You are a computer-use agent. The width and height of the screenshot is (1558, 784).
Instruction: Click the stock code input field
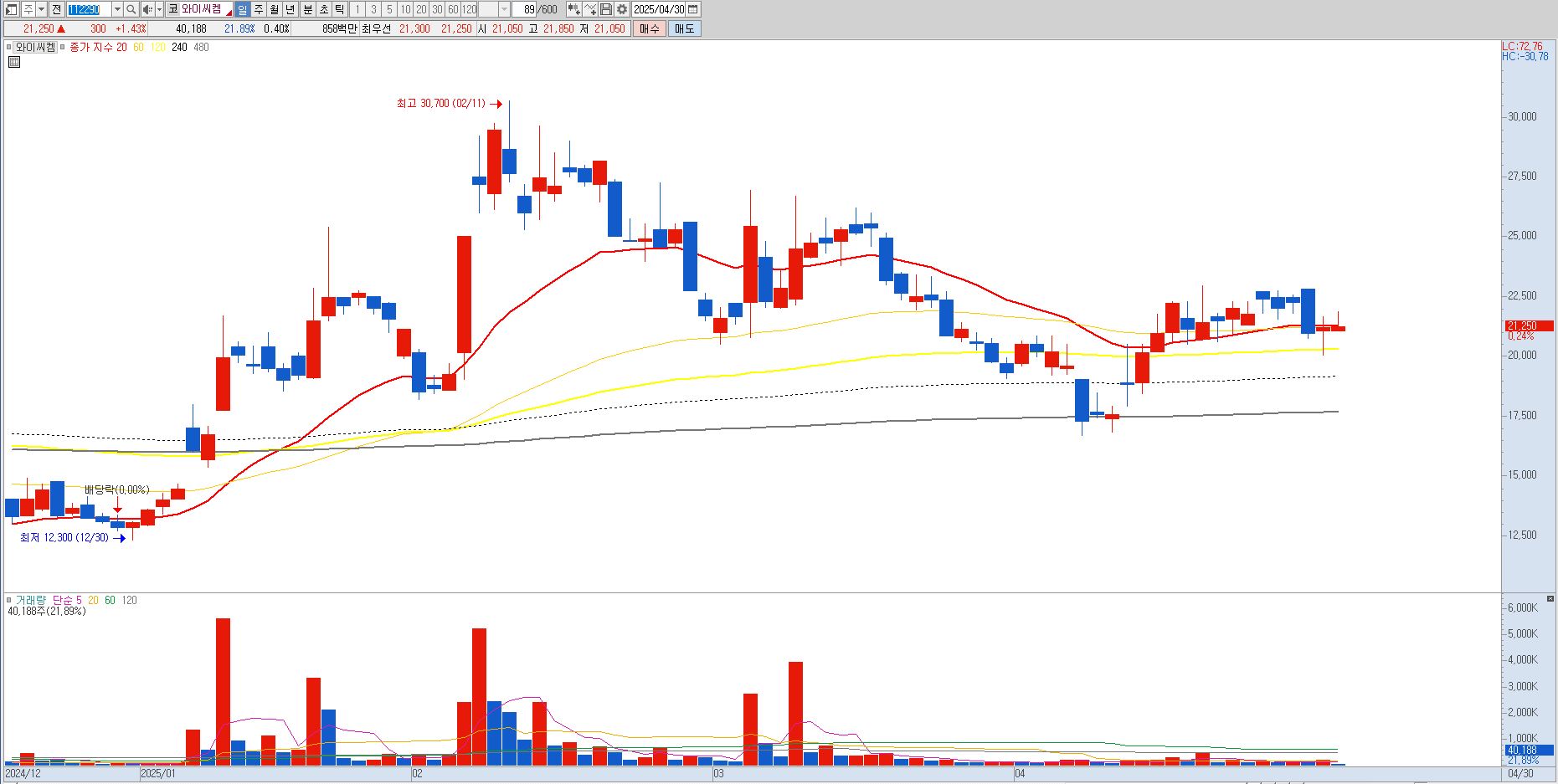click(x=89, y=9)
